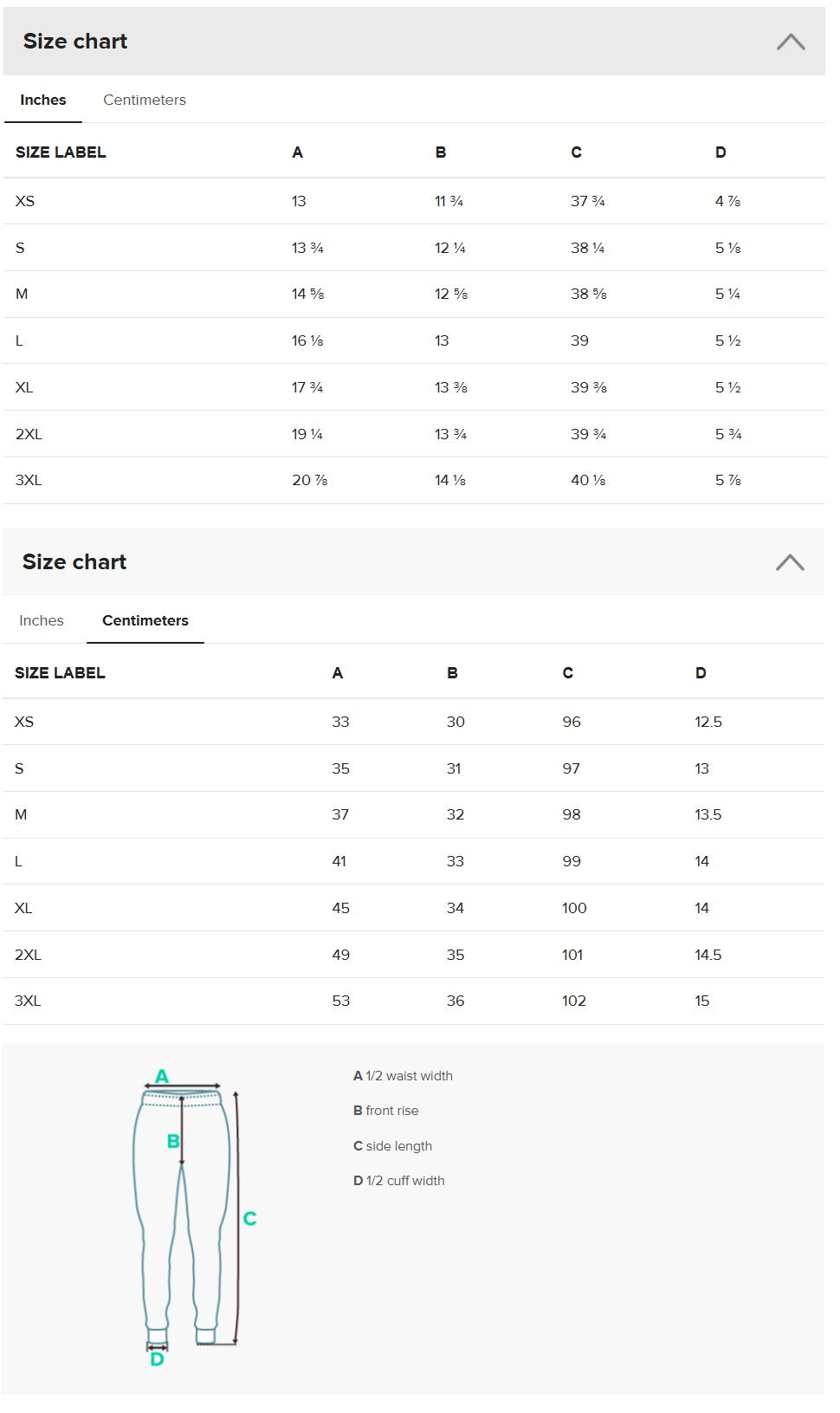Click the letter D cuff marker on diagram
This screenshot has width=840, height=1413.
click(156, 1360)
